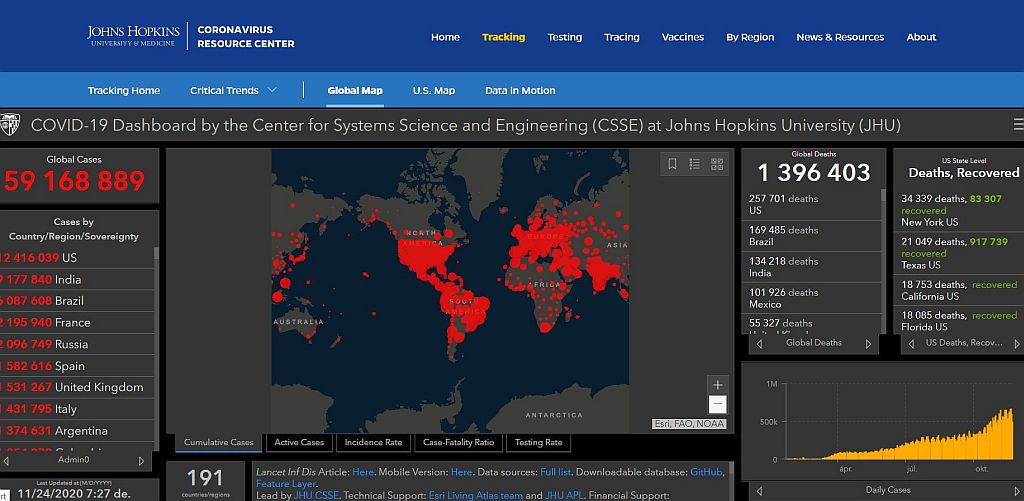Select the Incidence Rate map tab
1024x501 pixels.
point(374,442)
